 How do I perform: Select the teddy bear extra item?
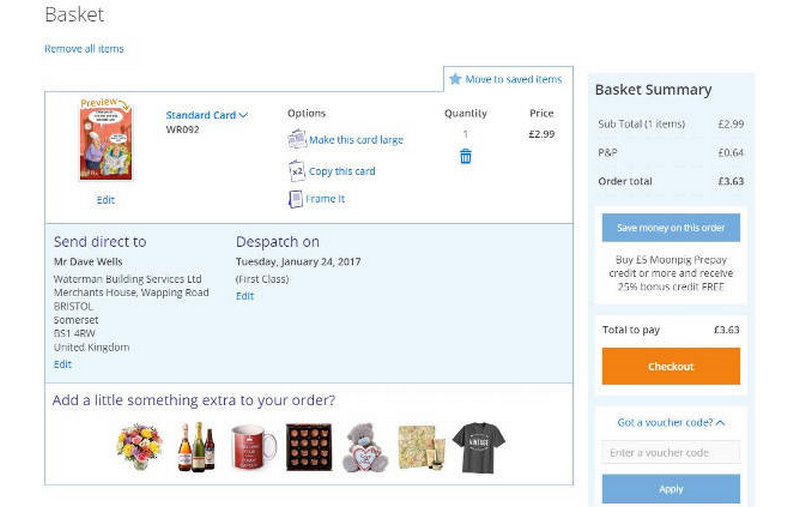point(364,447)
